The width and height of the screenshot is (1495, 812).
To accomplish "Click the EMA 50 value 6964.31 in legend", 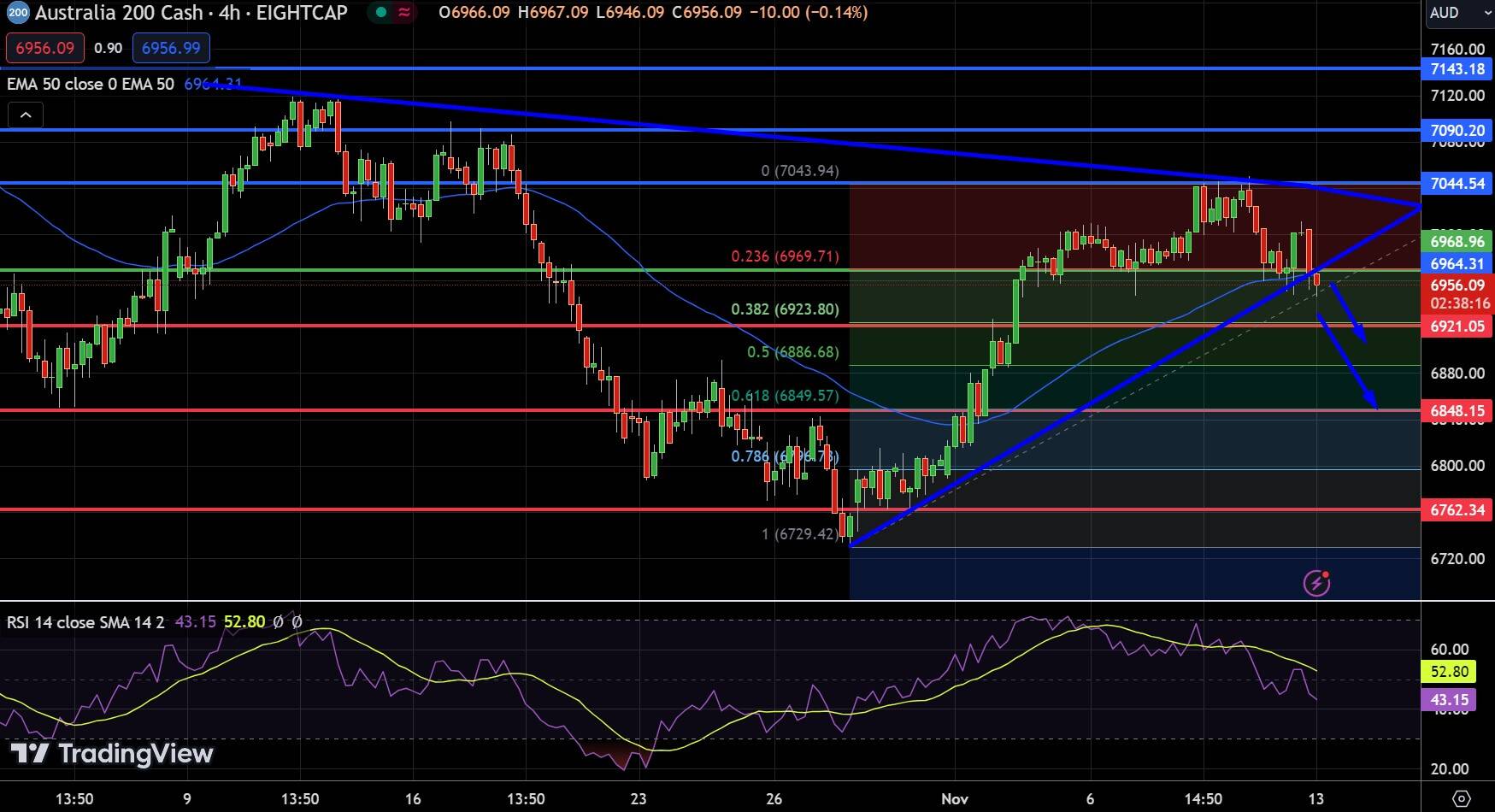I will (214, 84).
